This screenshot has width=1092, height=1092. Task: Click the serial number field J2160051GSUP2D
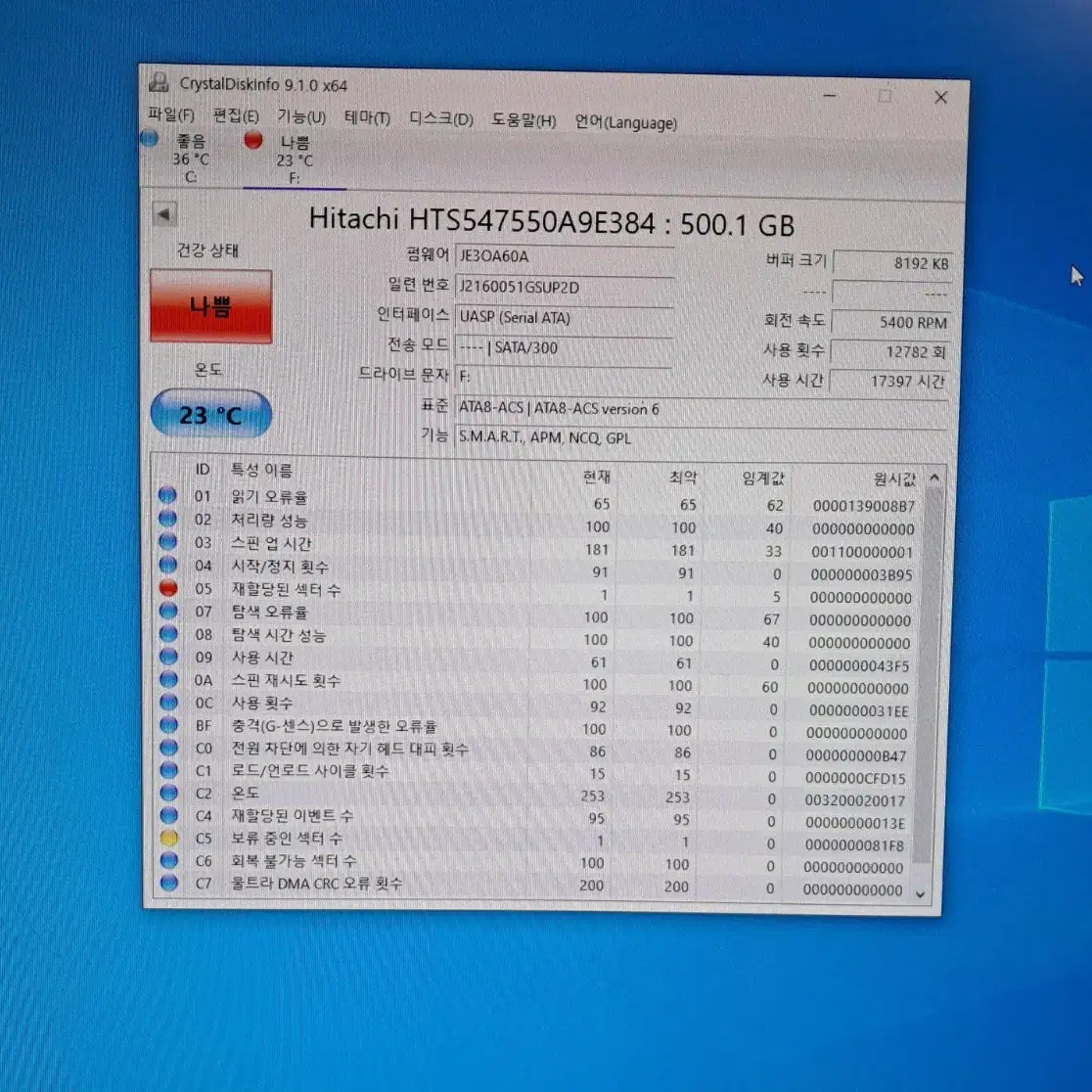565,287
